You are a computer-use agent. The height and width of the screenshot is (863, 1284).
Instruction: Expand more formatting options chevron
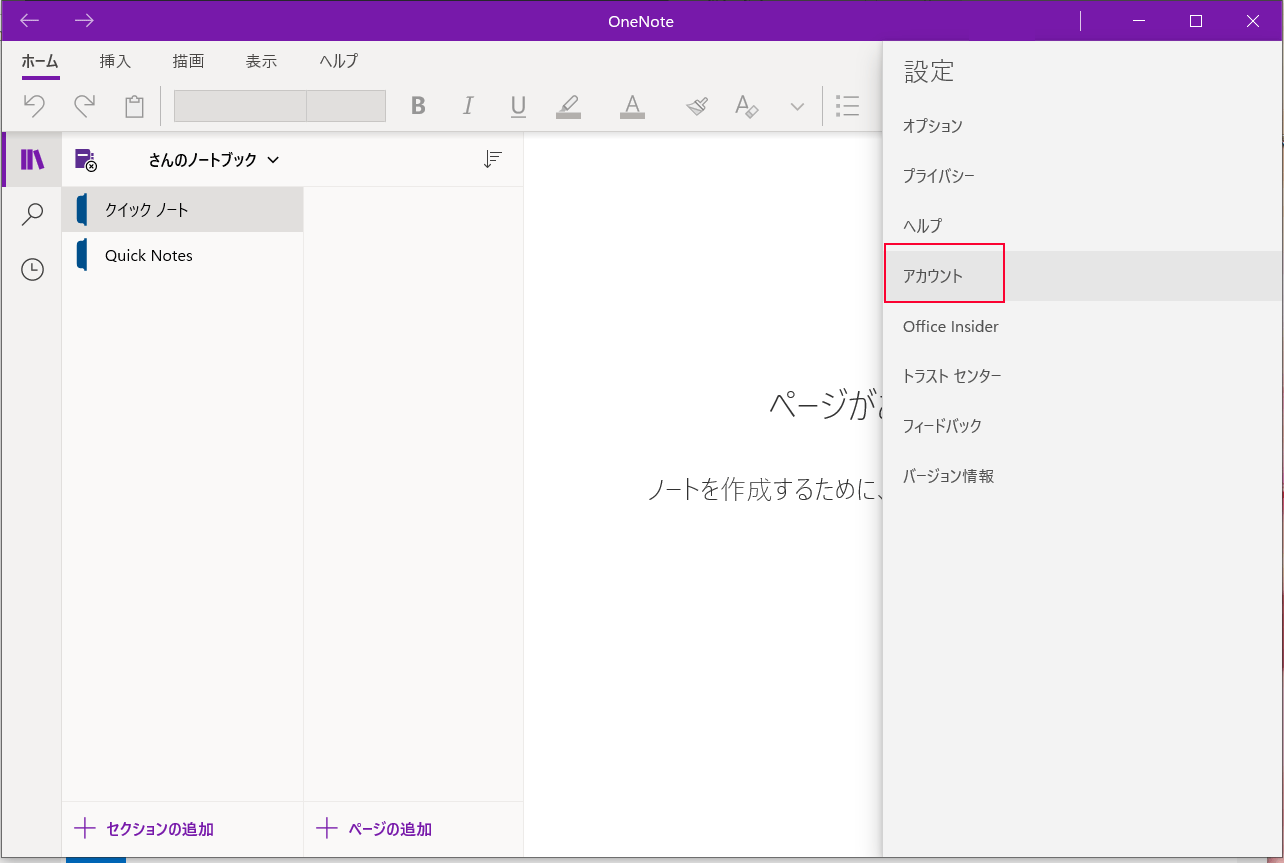(797, 107)
